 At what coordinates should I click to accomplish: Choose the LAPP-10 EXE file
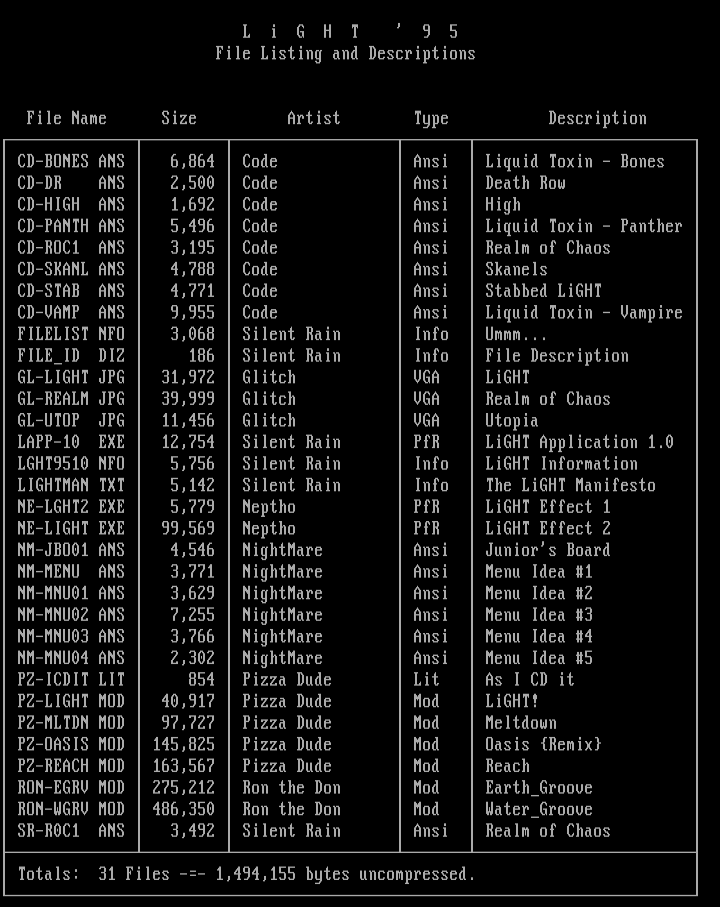(71, 442)
